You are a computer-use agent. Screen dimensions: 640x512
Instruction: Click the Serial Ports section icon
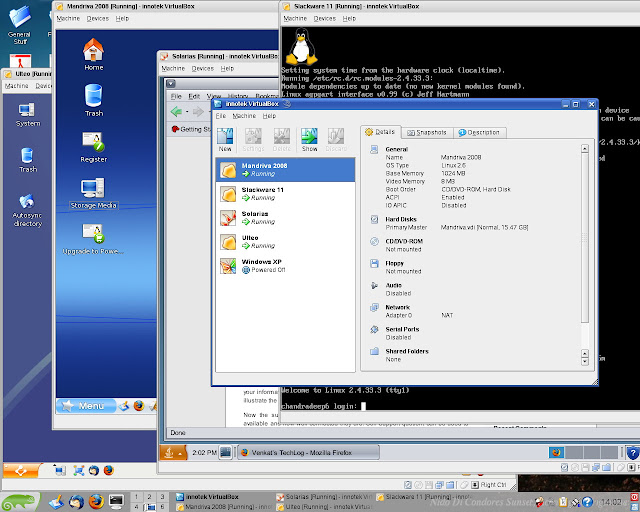[374, 330]
